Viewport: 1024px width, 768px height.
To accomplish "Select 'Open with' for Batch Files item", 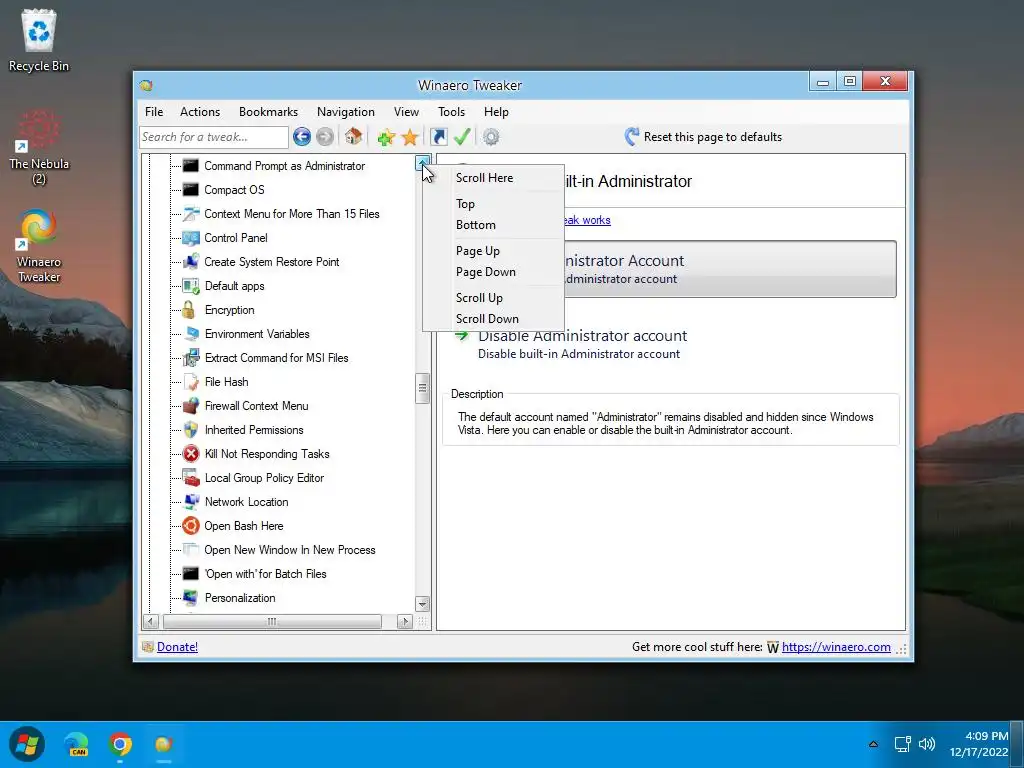I will 265,574.
